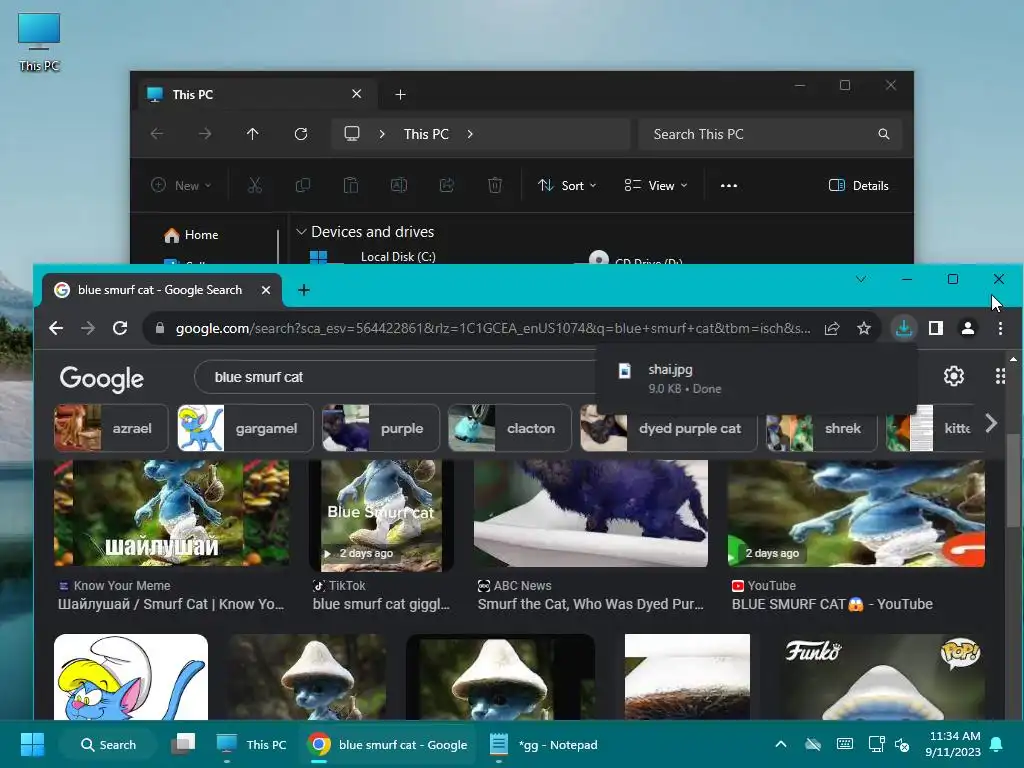The image size is (1024, 768).
Task: Open the Google apps grid
Action: click(x=1000, y=376)
